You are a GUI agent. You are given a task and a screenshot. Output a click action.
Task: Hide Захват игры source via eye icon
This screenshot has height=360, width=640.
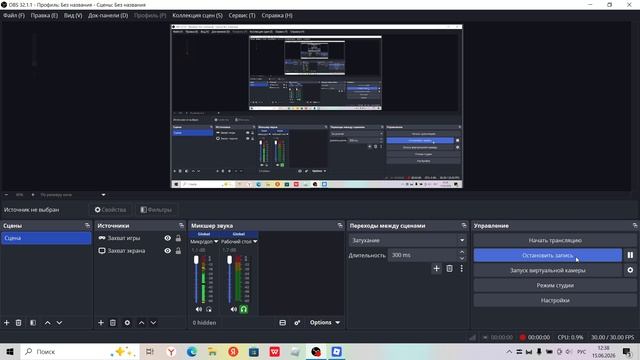[x=167, y=238]
